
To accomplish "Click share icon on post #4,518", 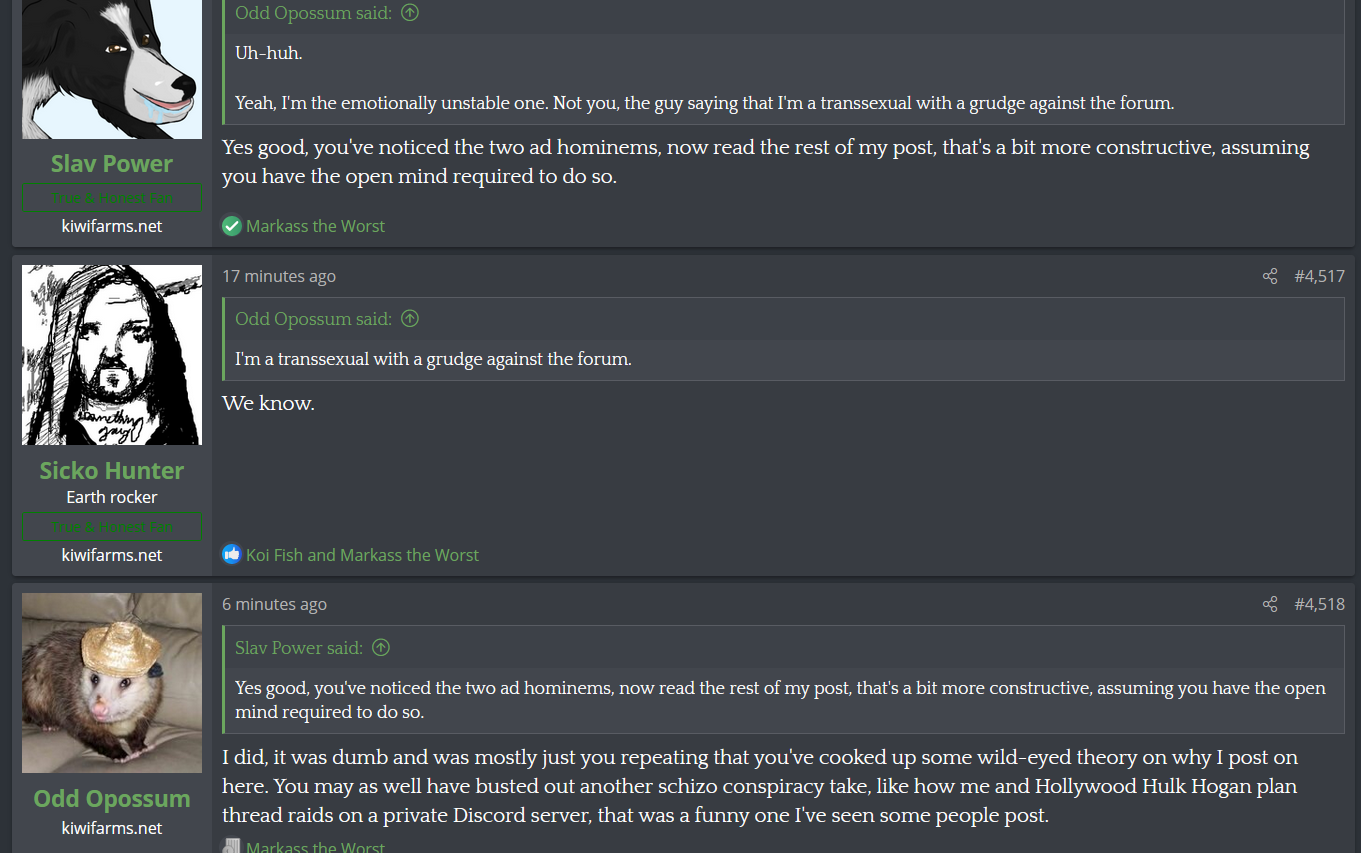I will coord(1270,604).
